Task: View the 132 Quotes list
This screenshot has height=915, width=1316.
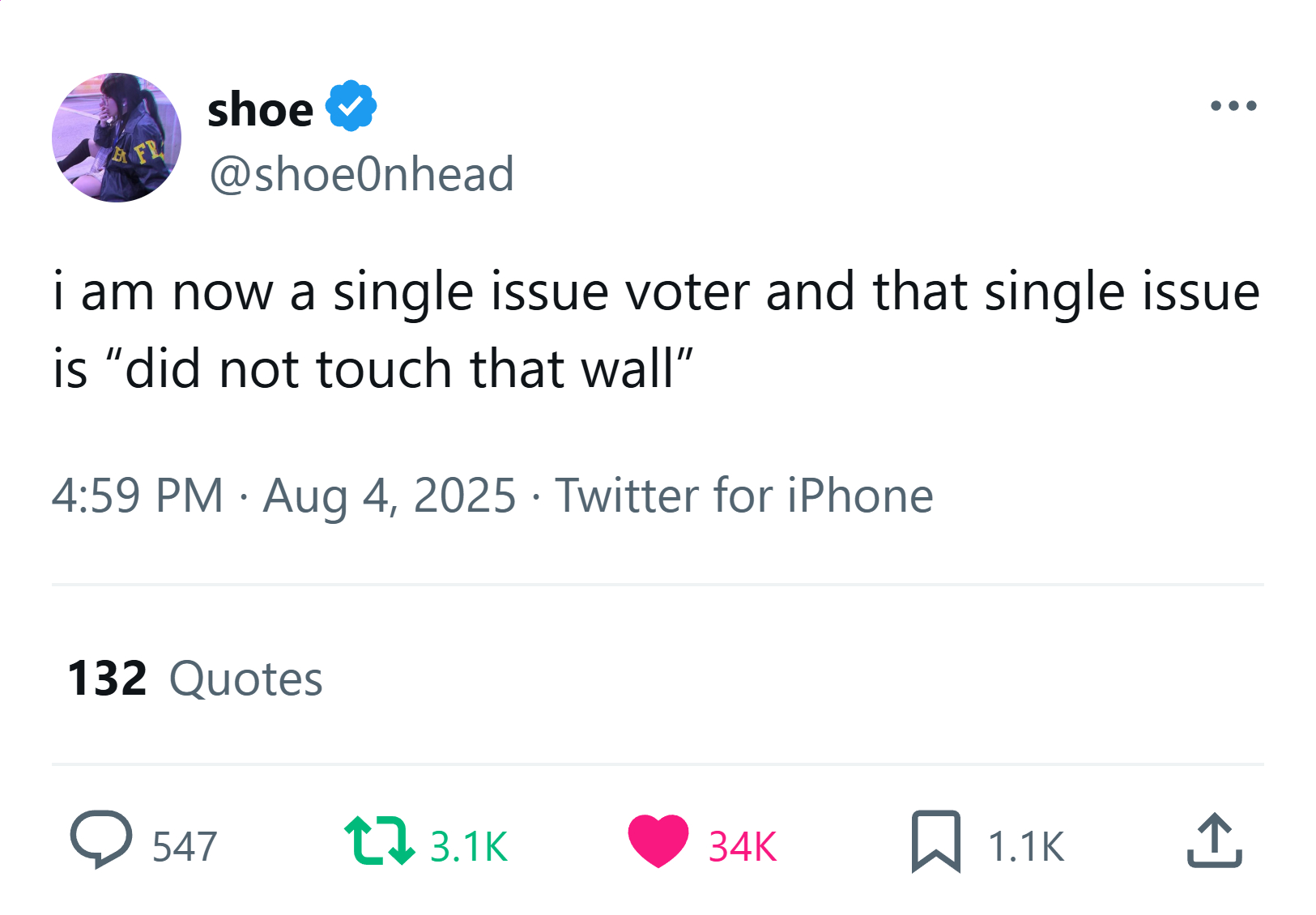Action: coord(194,678)
